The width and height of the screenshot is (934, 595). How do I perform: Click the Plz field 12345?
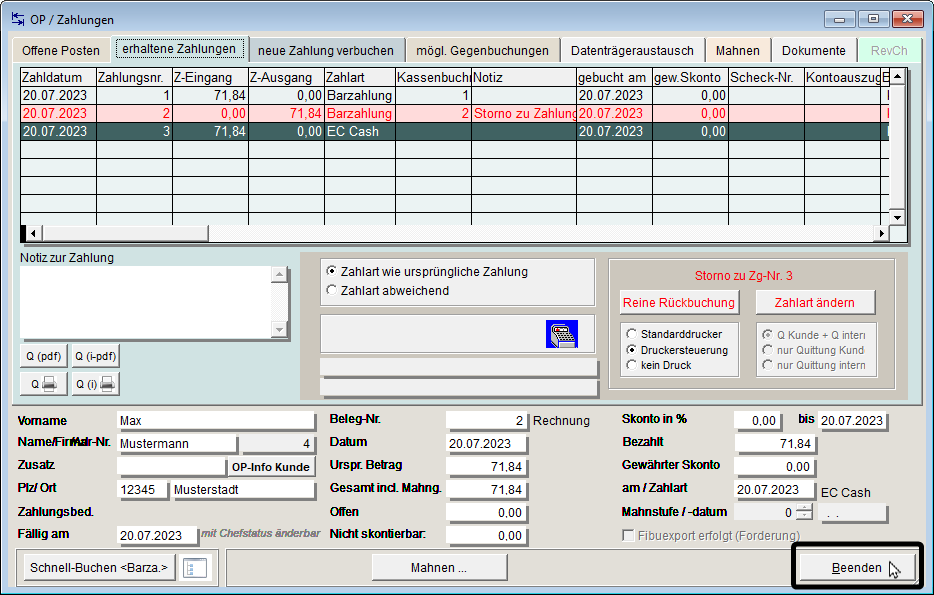[x=142, y=490]
